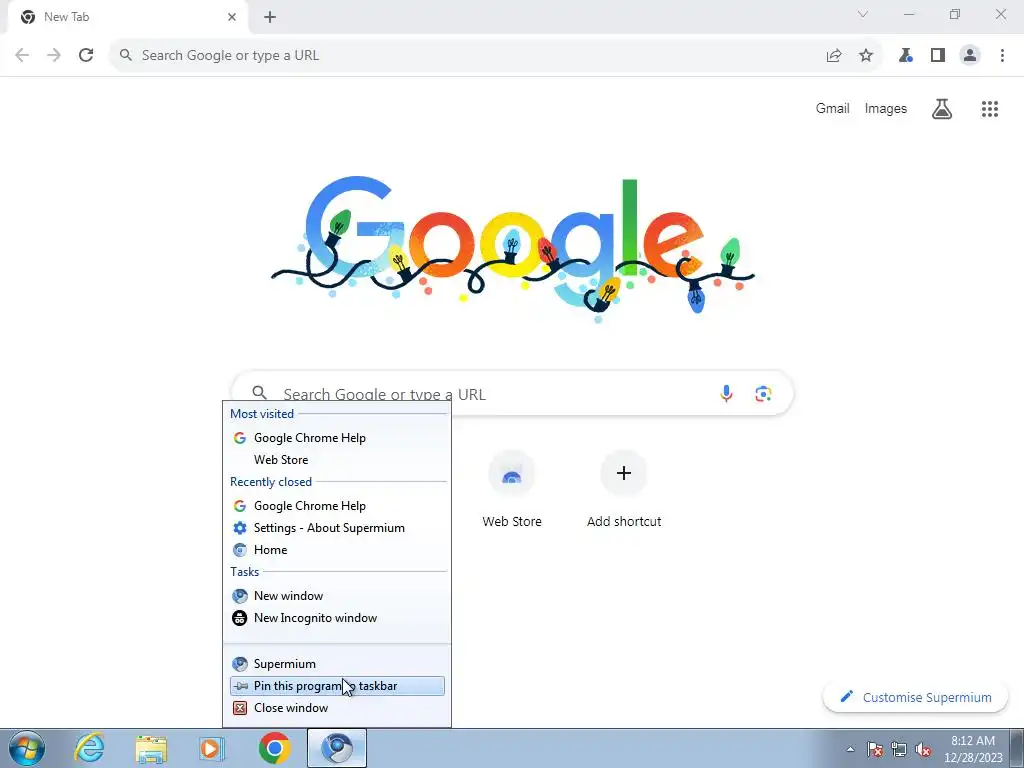Reopen Google Chrome Help under Recently closed
The image size is (1024, 768).
pyautogui.click(x=337, y=506)
